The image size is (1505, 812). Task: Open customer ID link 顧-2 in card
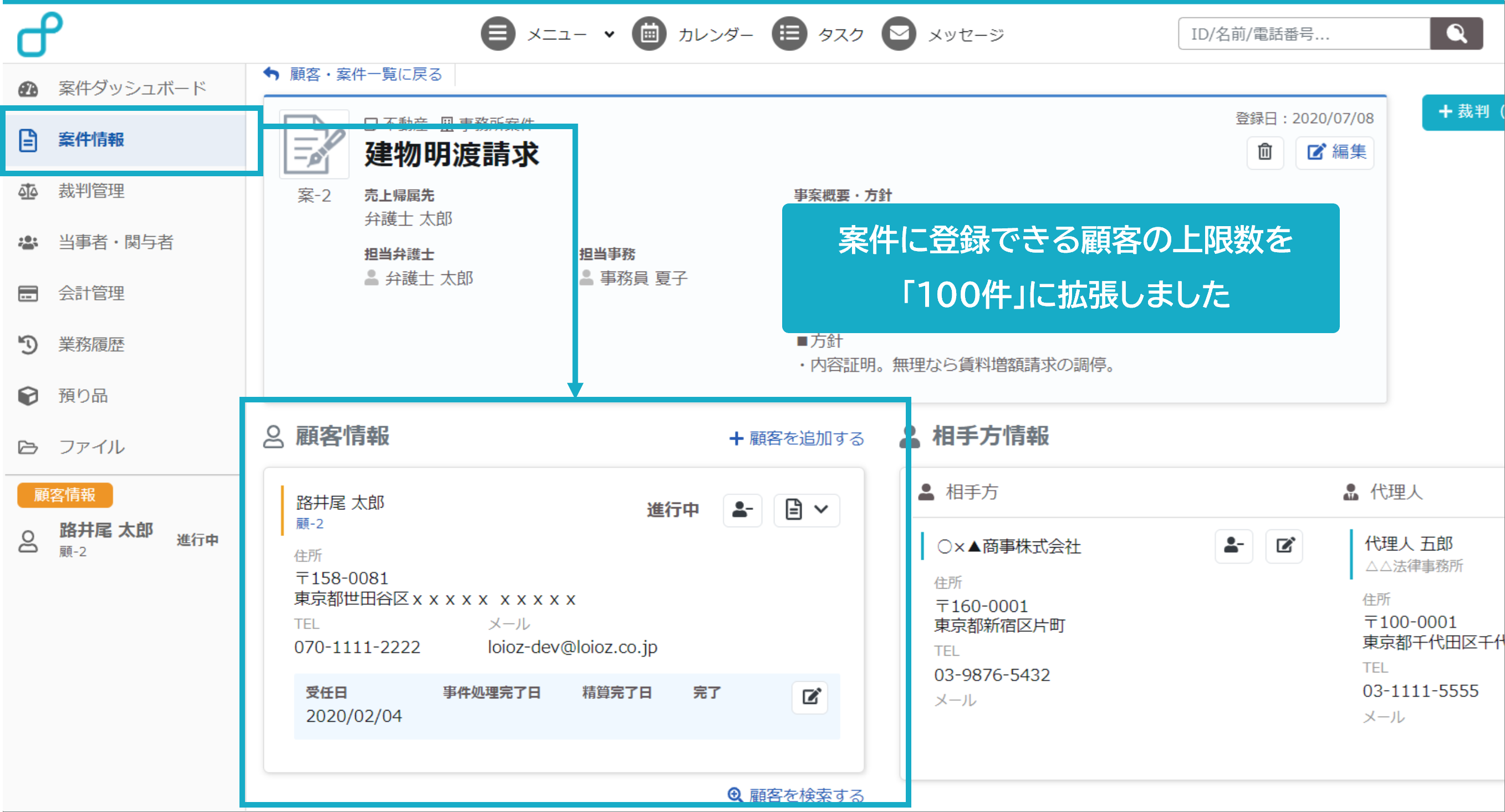(x=310, y=523)
